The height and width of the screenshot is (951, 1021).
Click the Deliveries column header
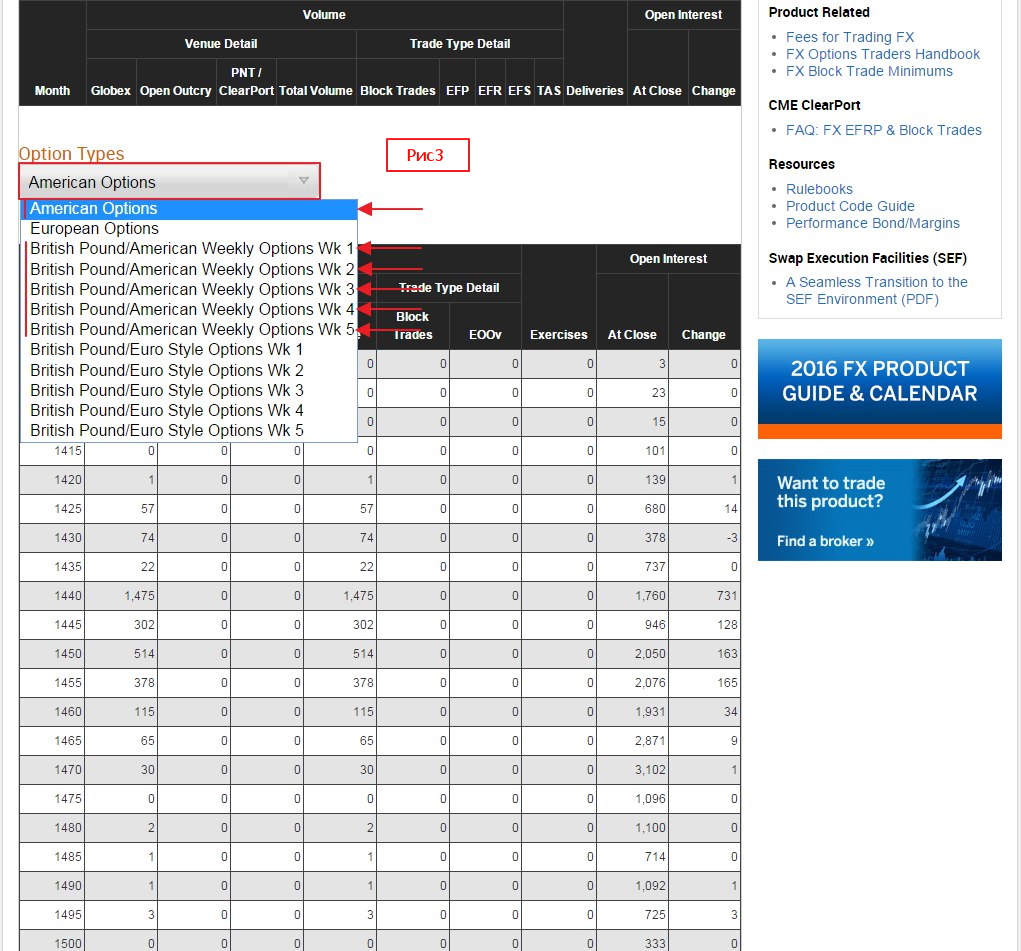click(x=594, y=91)
